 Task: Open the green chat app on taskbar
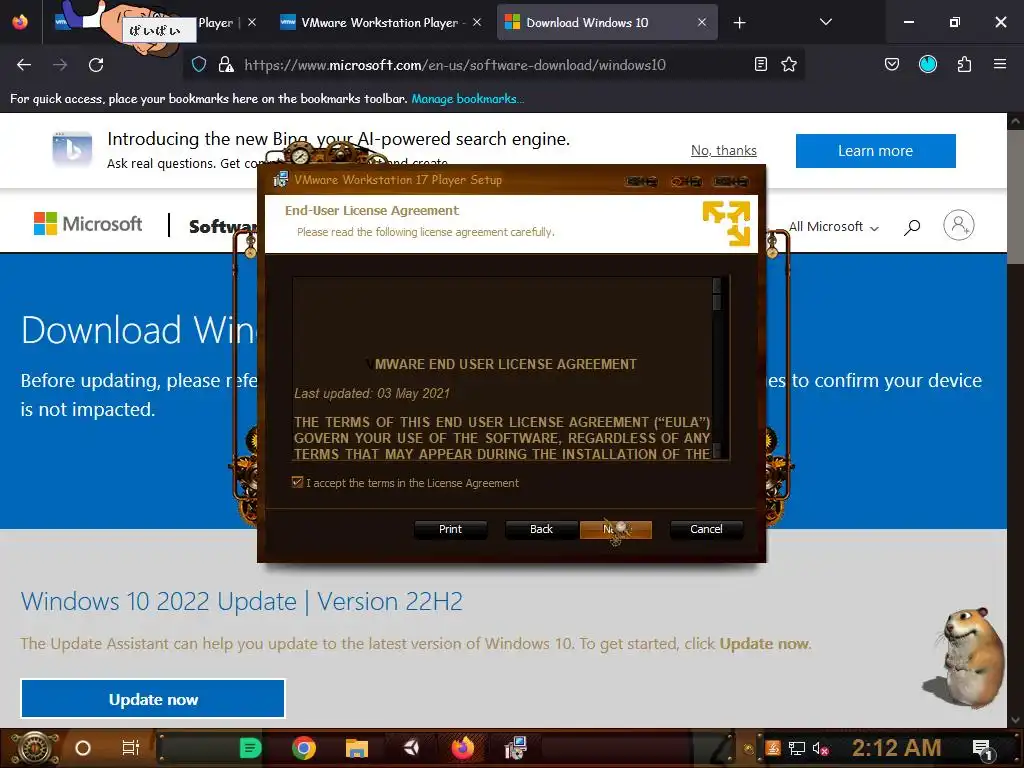coord(250,748)
